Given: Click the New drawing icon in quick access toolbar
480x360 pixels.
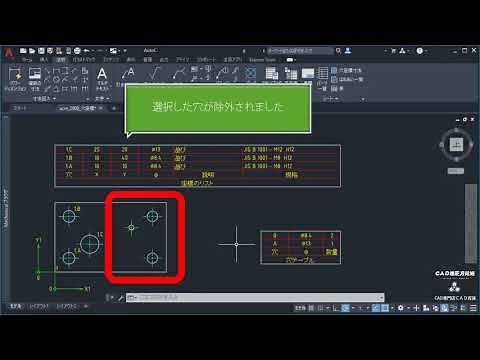Looking at the screenshot, I should (23, 51).
